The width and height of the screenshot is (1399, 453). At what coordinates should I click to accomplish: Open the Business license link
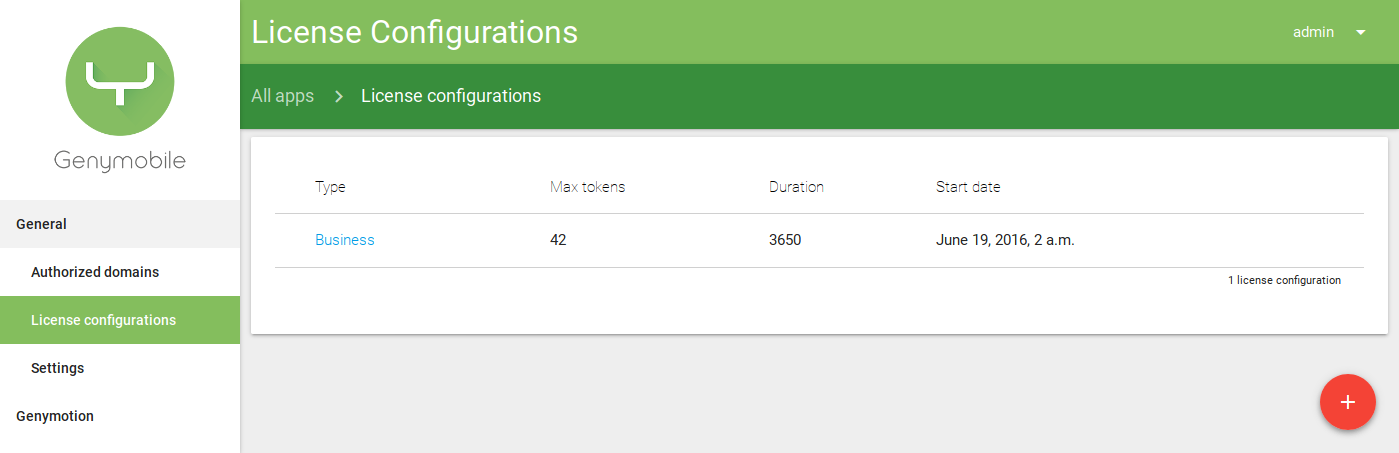[345, 240]
